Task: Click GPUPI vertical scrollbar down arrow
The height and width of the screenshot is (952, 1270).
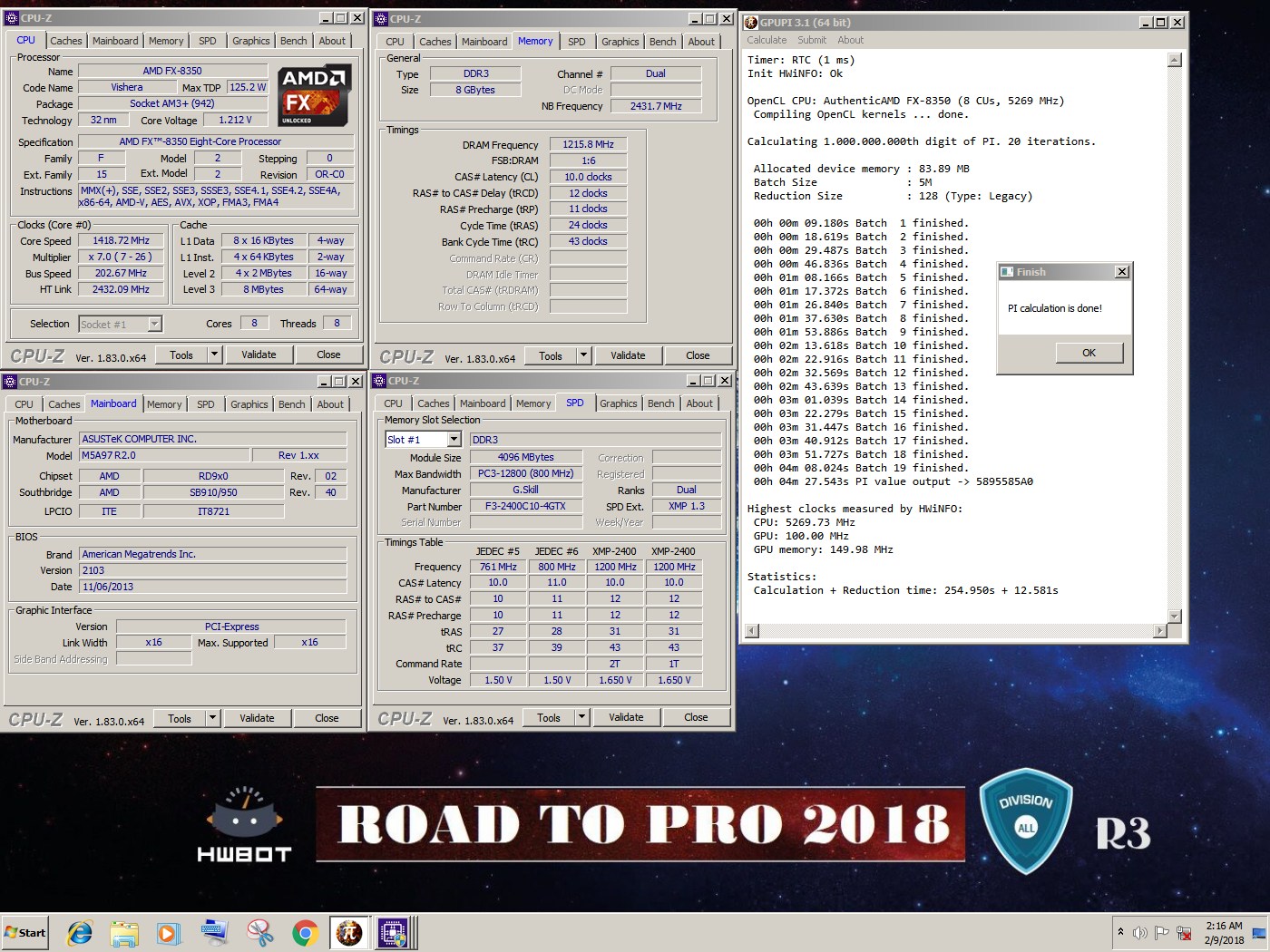Action: [1175, 617]
